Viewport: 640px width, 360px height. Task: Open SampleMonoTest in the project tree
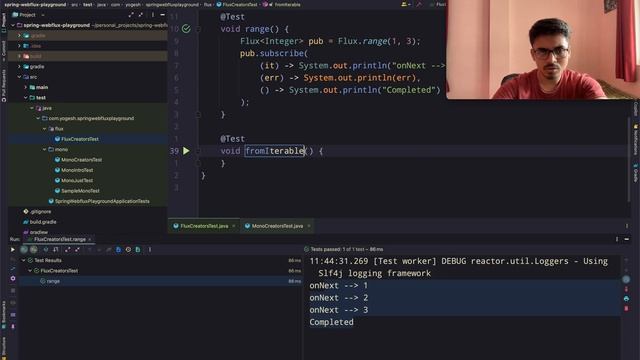click(x=80, y=191)
